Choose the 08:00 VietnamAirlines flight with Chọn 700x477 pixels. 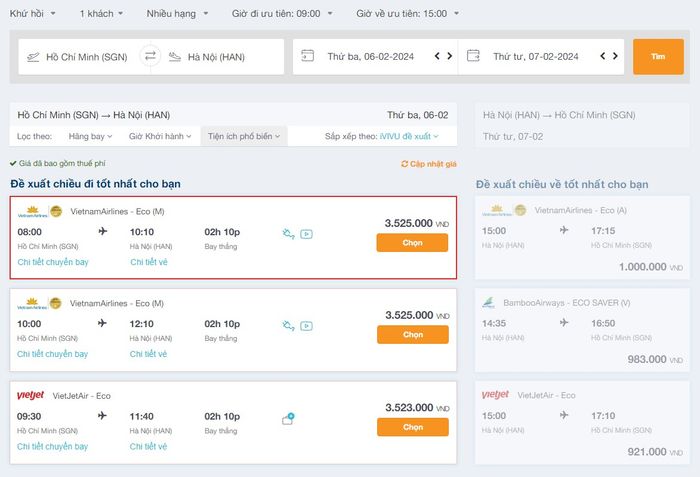(x=412, y=242)
